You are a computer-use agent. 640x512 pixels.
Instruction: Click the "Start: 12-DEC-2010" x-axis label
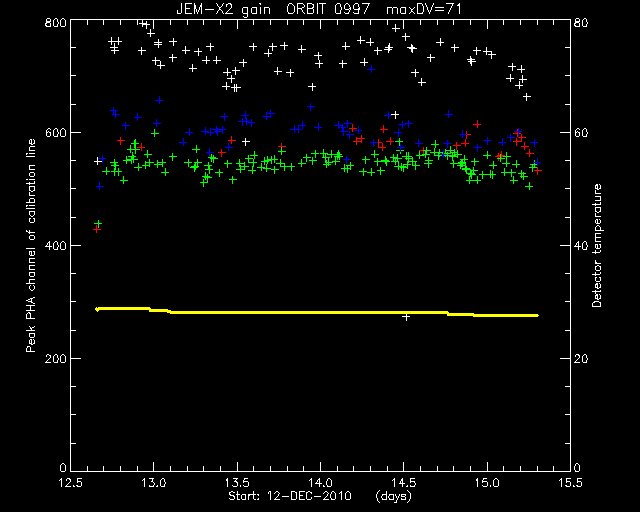click(x=290, y=496)
